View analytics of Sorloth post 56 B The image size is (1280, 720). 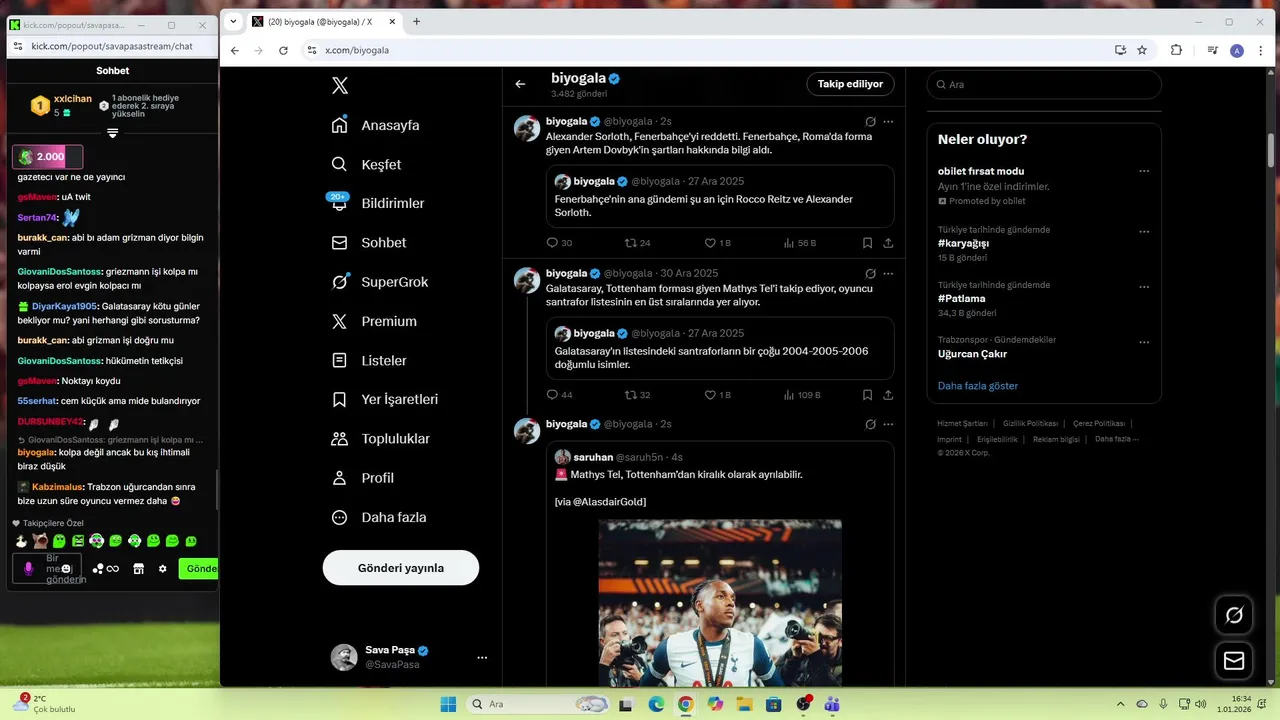[x=799, y=243]
